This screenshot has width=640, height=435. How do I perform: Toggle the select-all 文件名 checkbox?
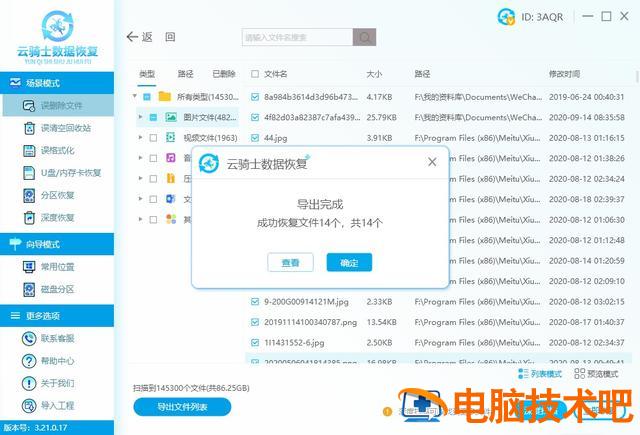pyautogui.click(x=255, y=74)
